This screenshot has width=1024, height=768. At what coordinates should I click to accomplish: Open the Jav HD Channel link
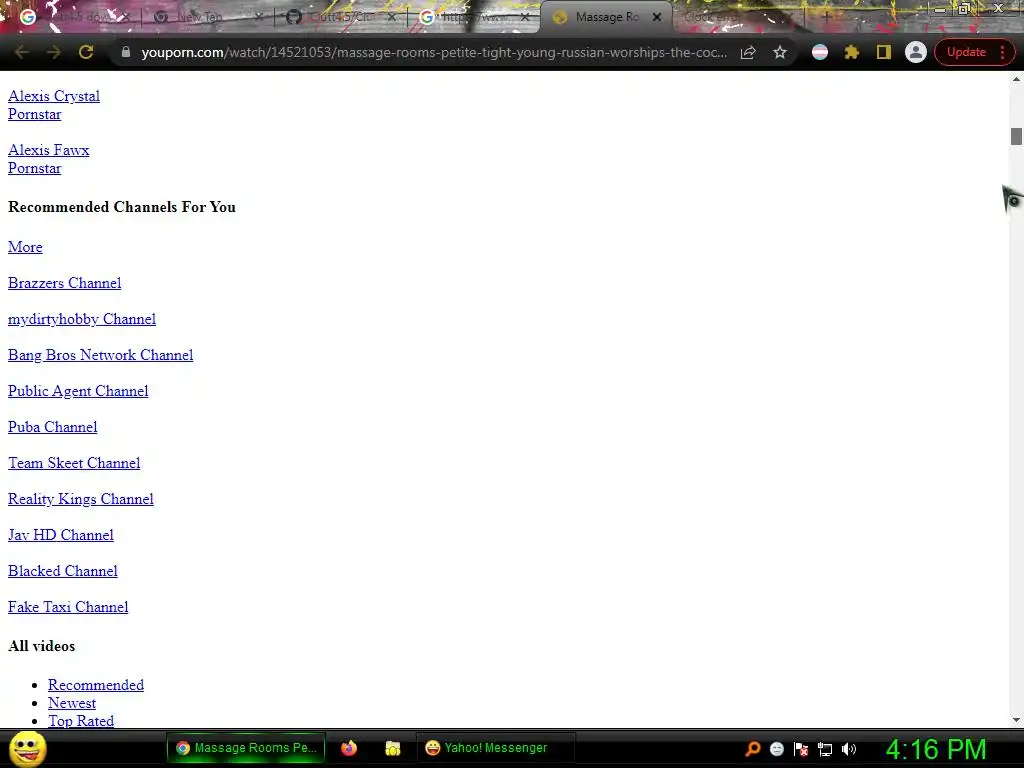[61, 535]
